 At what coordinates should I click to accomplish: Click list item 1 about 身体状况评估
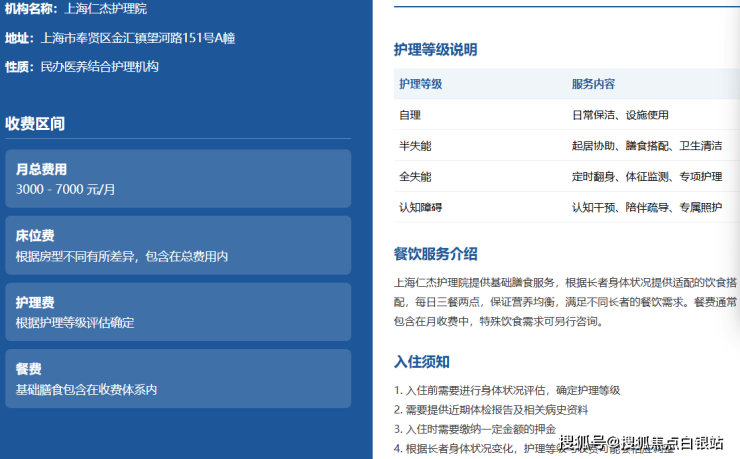point(507,391)
